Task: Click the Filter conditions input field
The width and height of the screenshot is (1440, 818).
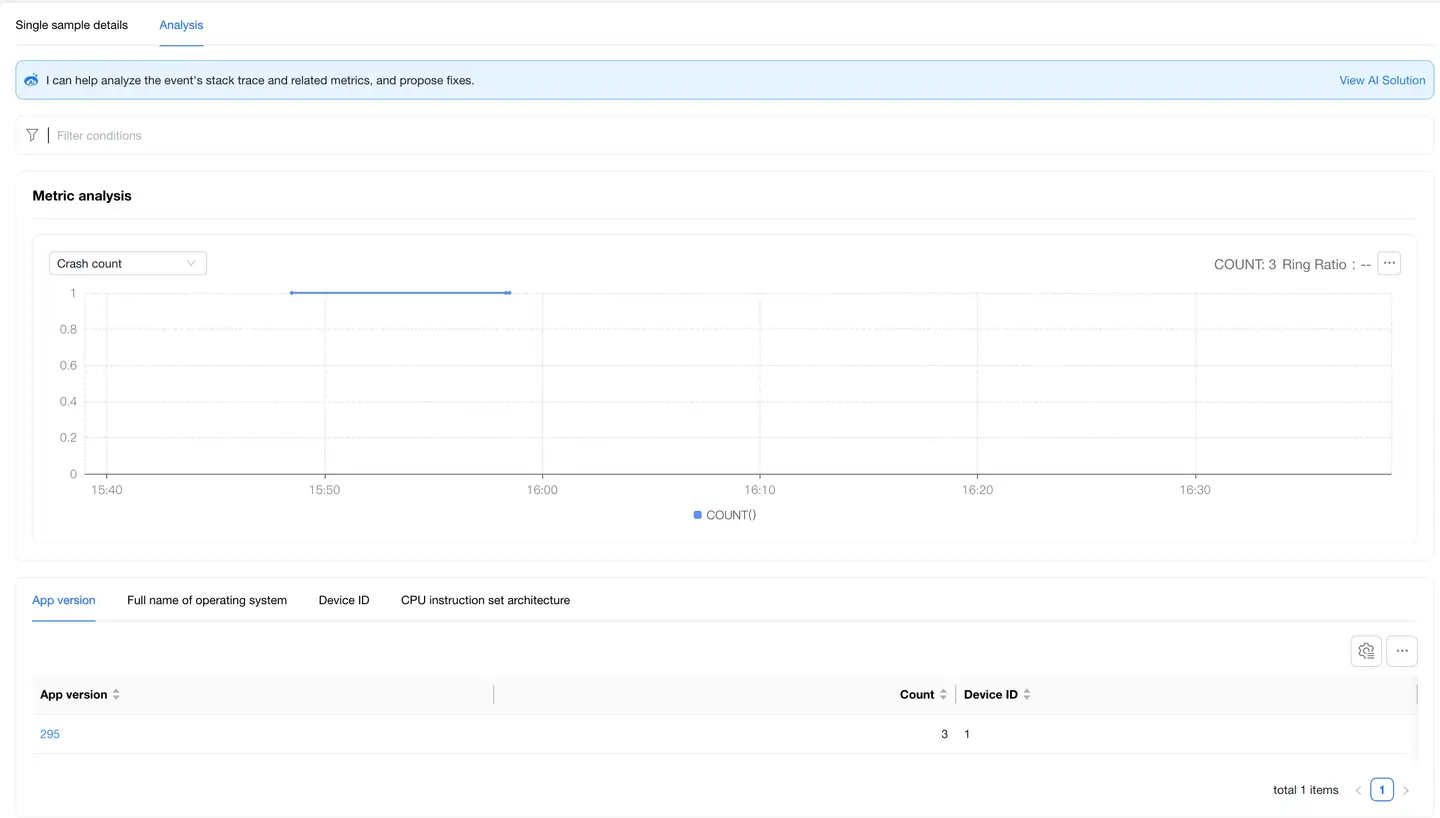Action: click(x=400, y=135)
